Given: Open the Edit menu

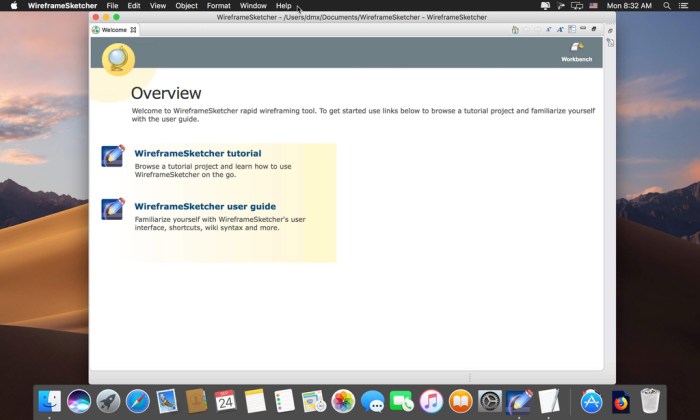Looking at the screenshot, I should click(134, 6).
